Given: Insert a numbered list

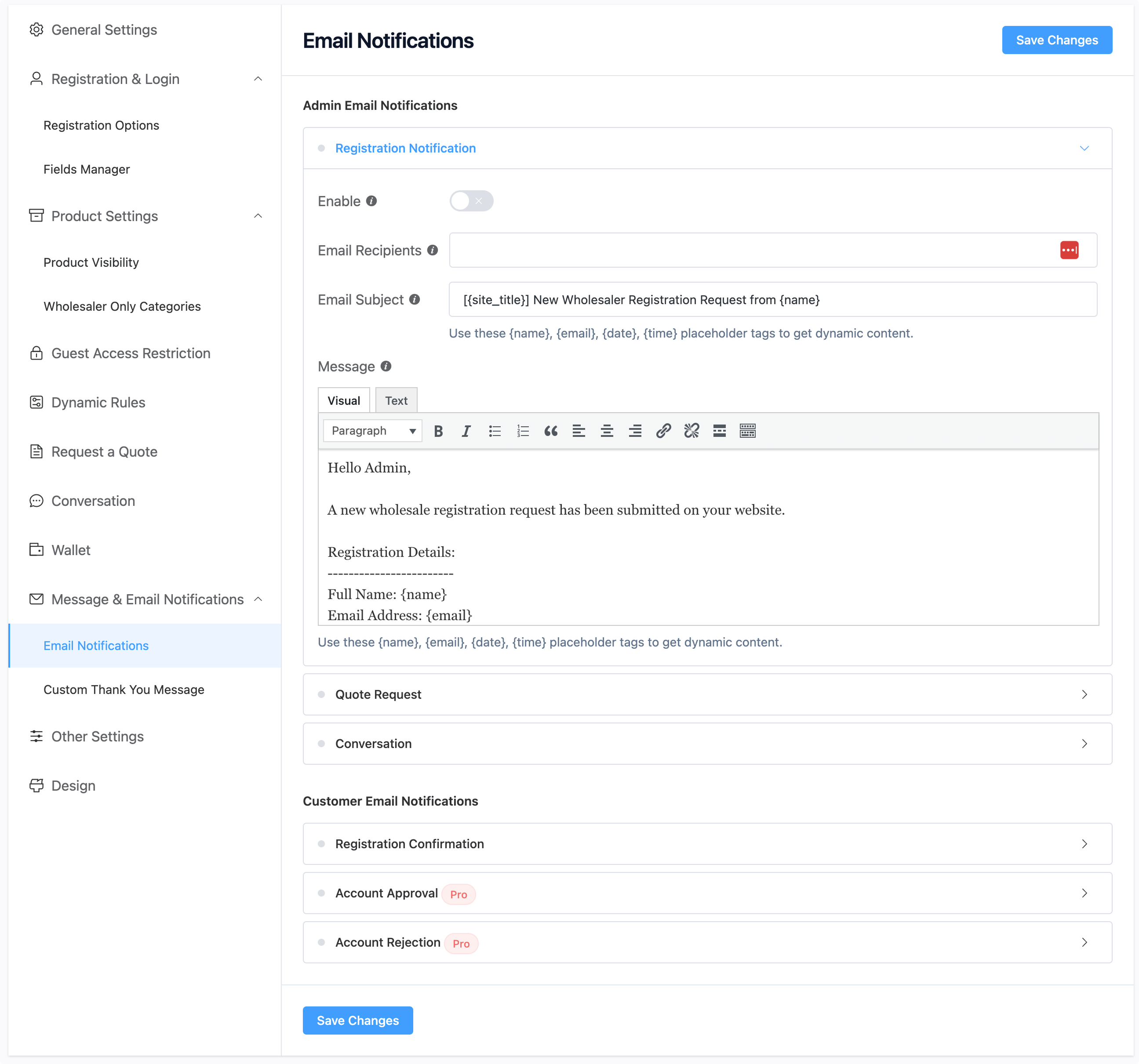Looking at the screenshot, I should pos(523,431).
